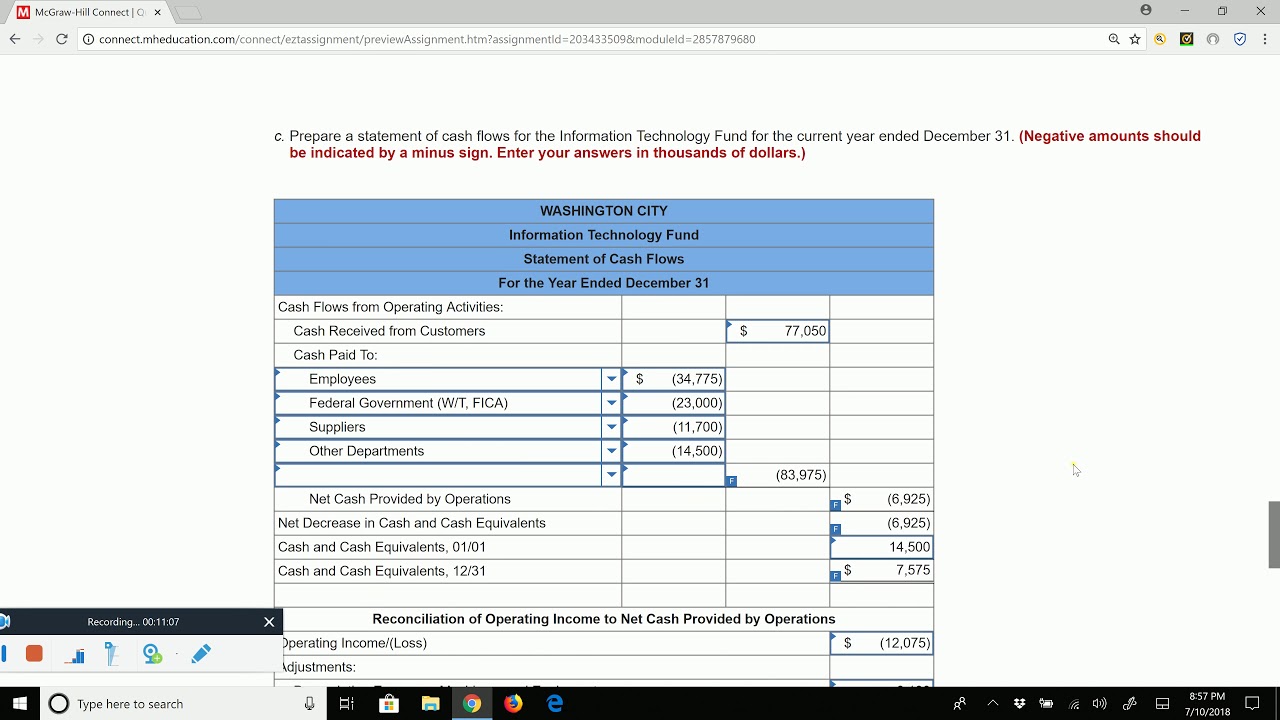The height and width of the screenshot is (720, 1280).
Task: Click the Cash and Cash Equivalents 01/01 field 14,500
Action: point(882,547)
